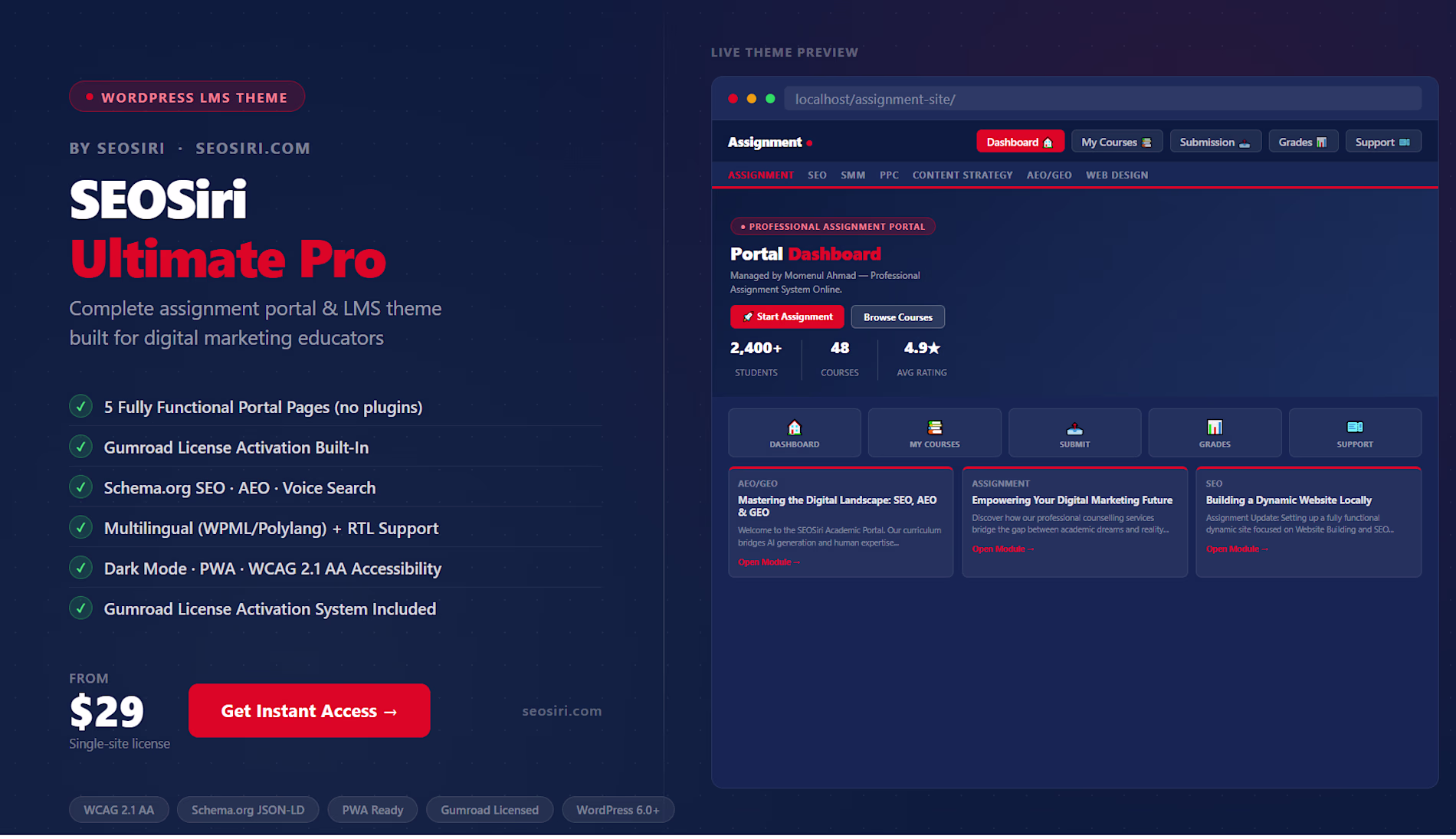
Task: Open Dashboard in the preview nav bar
Action: [x=1020, y=142]
